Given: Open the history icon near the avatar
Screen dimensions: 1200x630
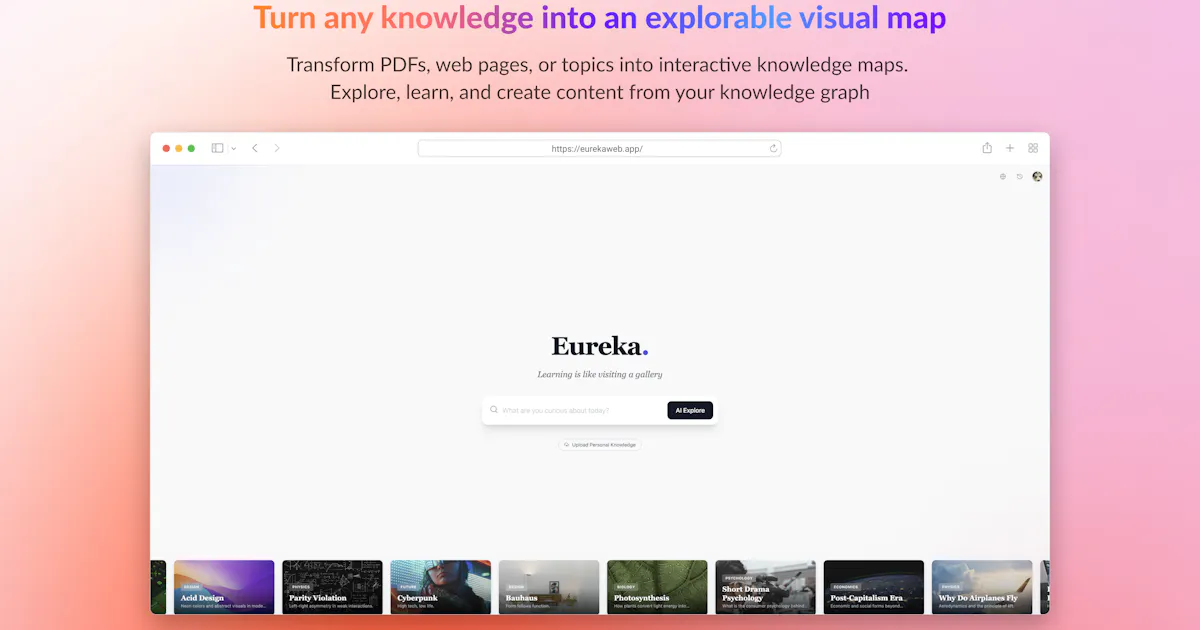Looking at the screenshot, I should pyautogui.click(x=1020, y=176).
